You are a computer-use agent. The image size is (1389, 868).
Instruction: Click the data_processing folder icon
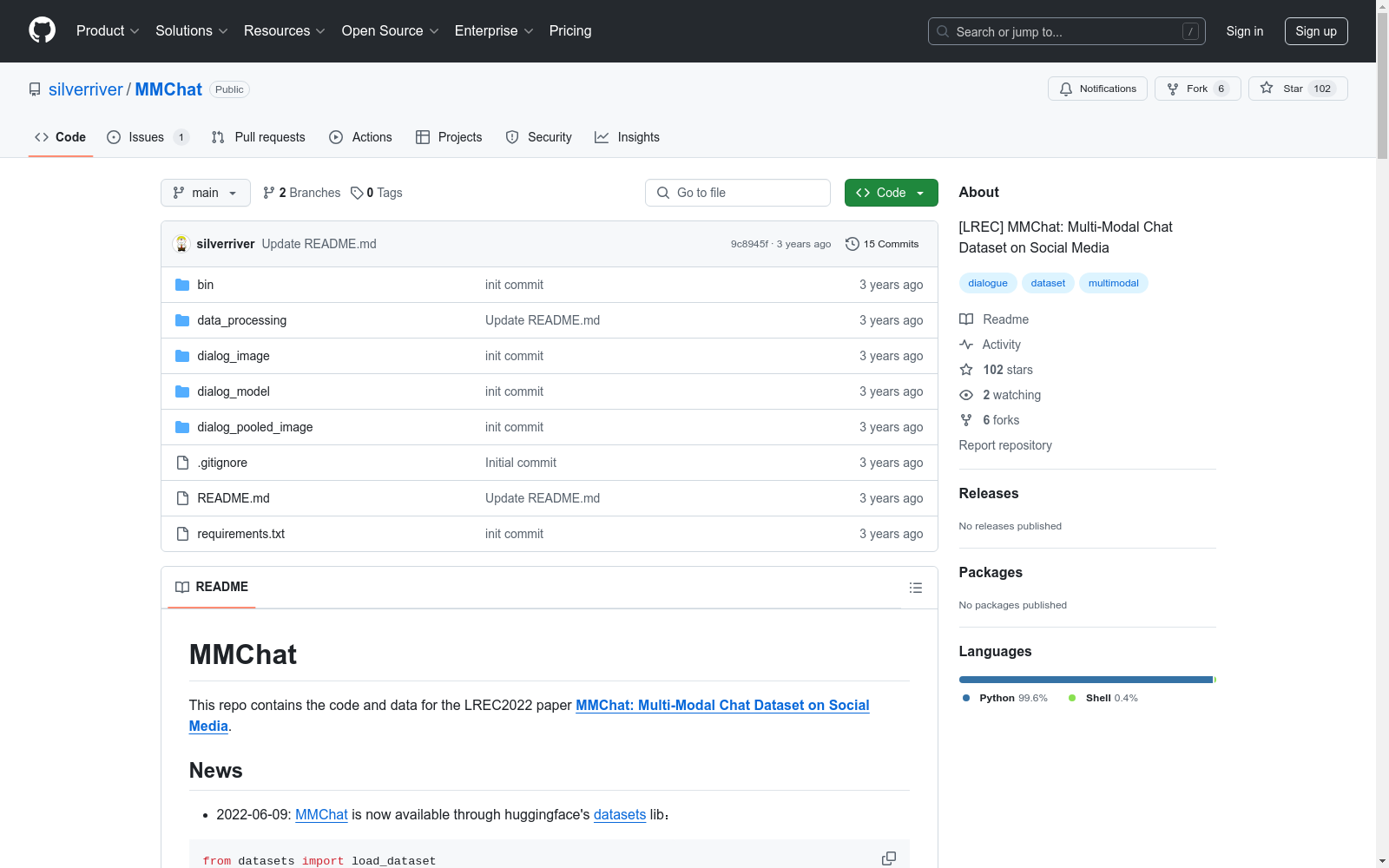(182, 320)
